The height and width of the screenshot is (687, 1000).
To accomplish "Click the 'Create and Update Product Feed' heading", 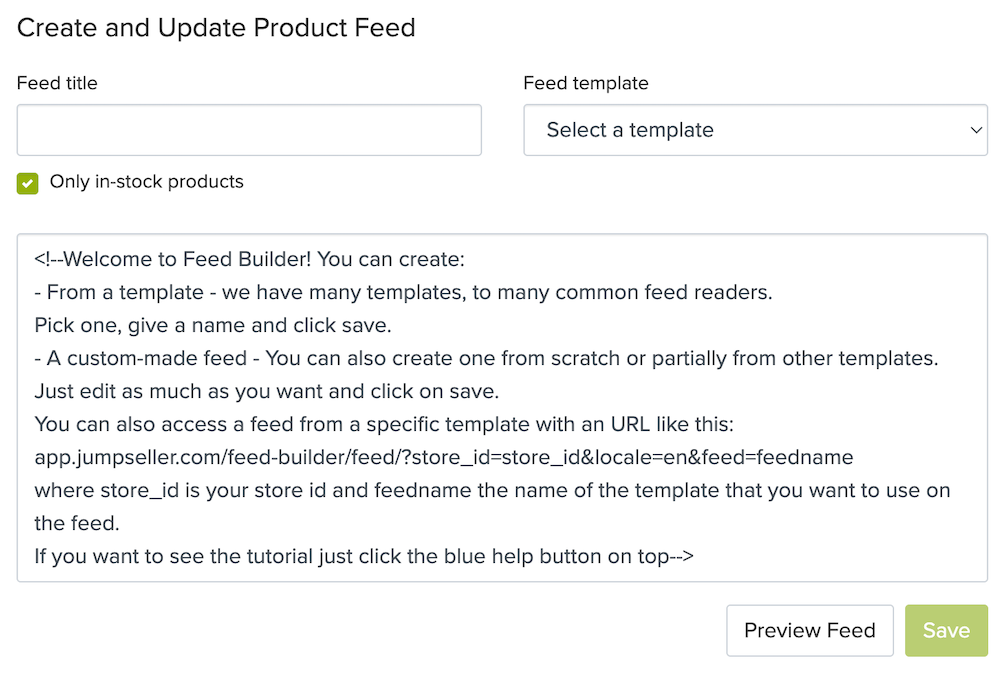I will click(216, 27).
